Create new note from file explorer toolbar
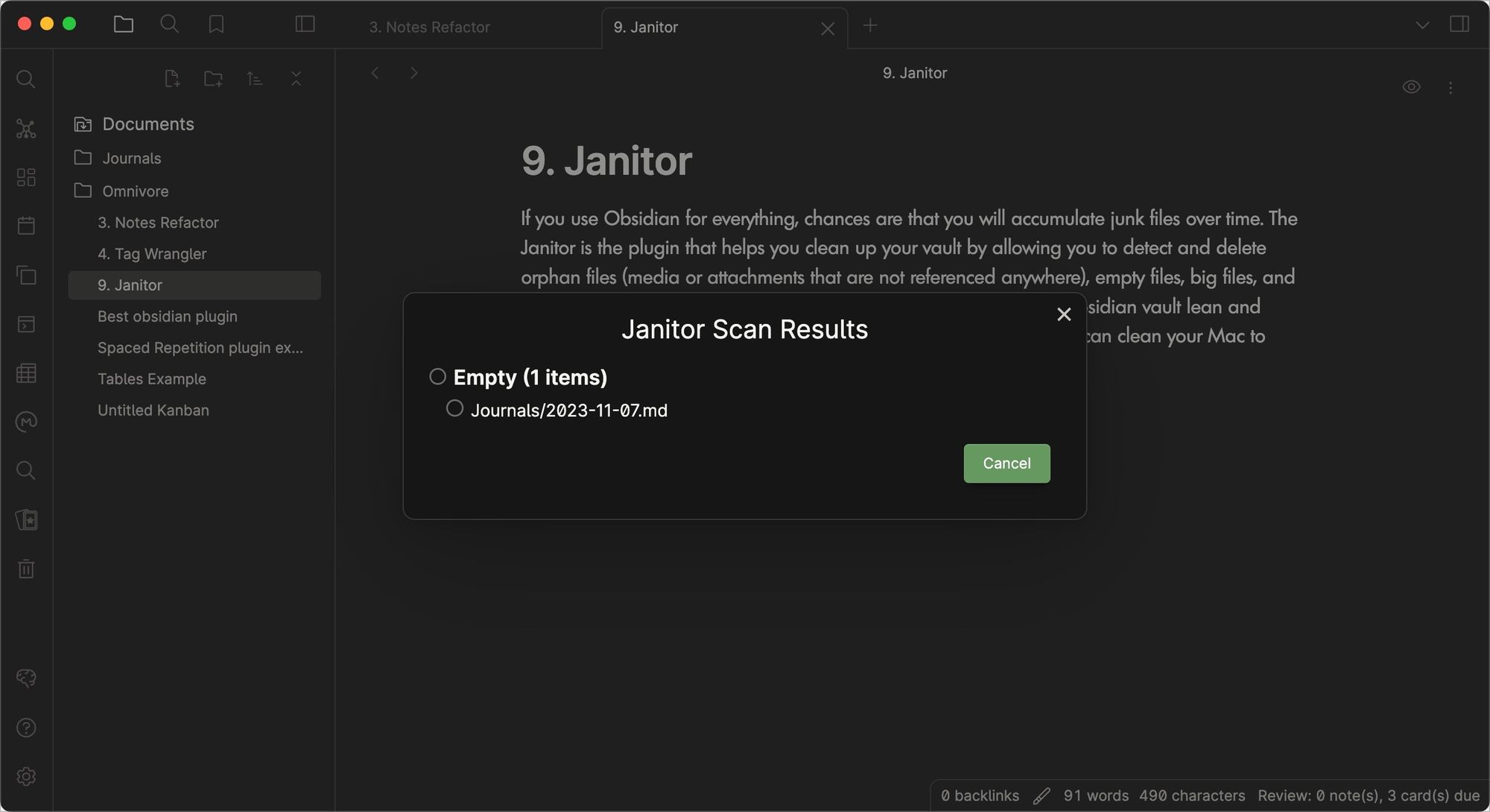Screen dimensions: 1490x812 click(x=172, y=79)
